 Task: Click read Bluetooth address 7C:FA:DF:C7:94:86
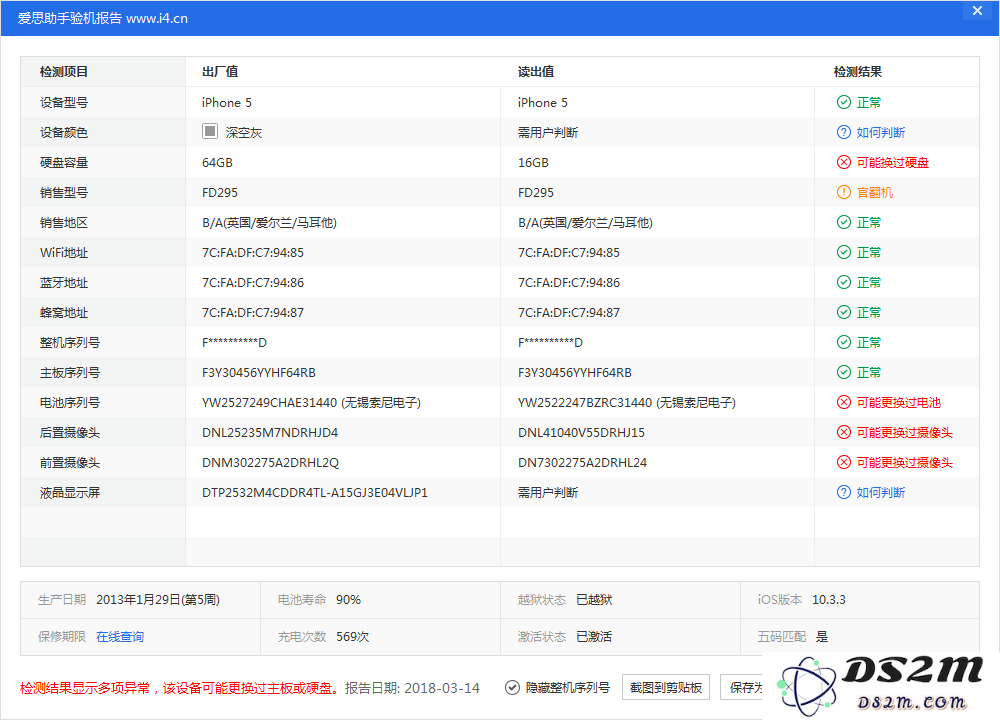pos(569,283)
